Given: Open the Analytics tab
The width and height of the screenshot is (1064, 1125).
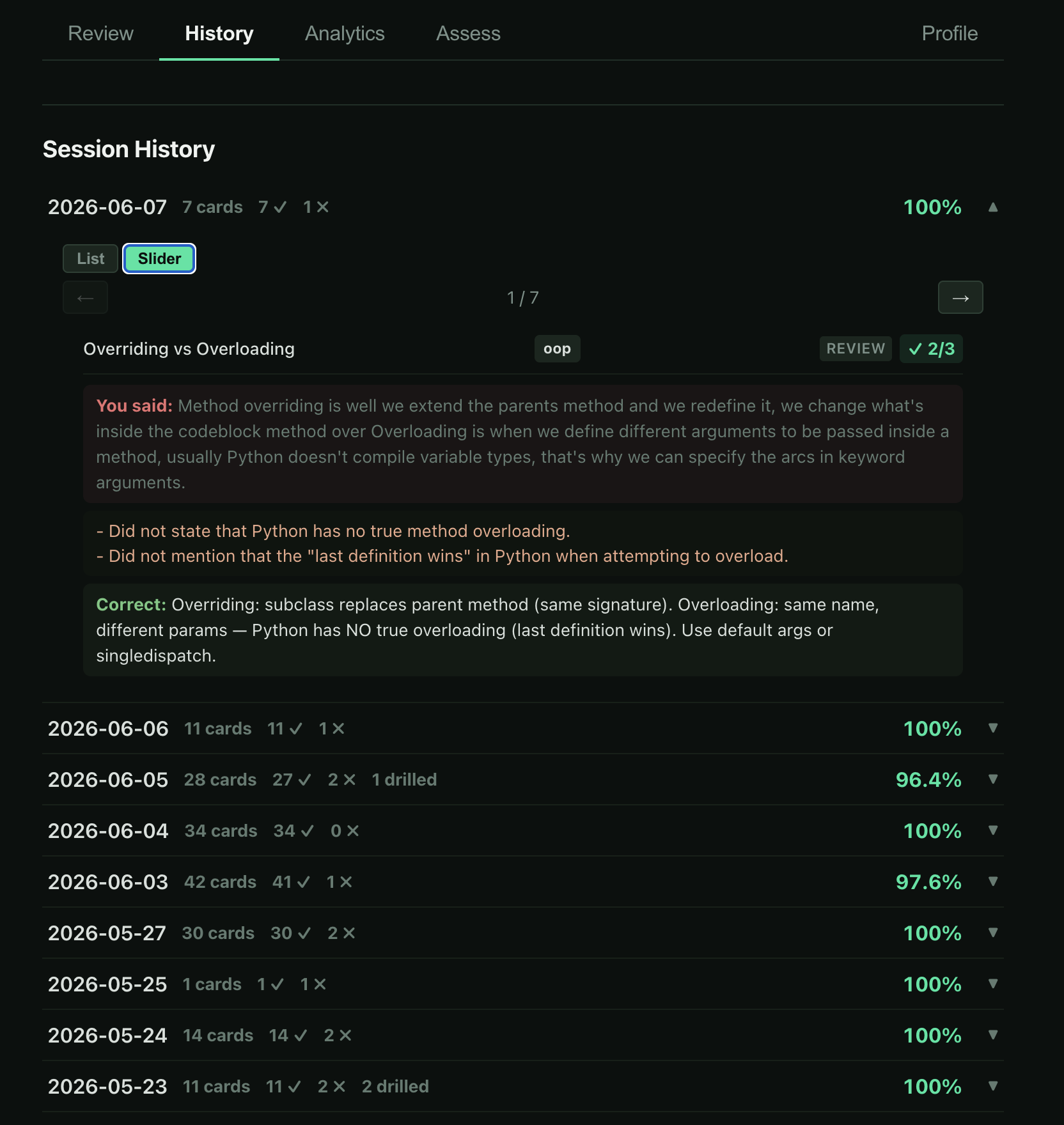Looking at the screenshot, I should click(345, 33).
